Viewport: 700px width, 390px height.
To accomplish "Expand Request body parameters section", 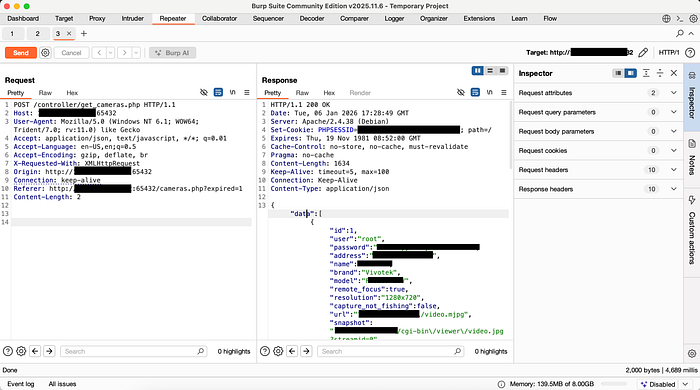I will [598, 131].
